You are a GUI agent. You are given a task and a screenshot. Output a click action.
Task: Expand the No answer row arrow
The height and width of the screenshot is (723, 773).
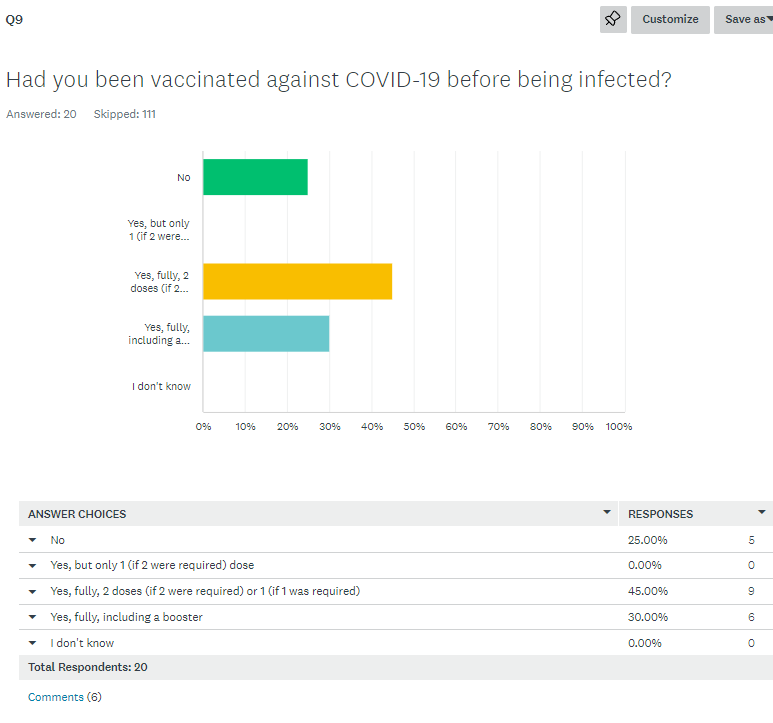[x=33, y=540]
